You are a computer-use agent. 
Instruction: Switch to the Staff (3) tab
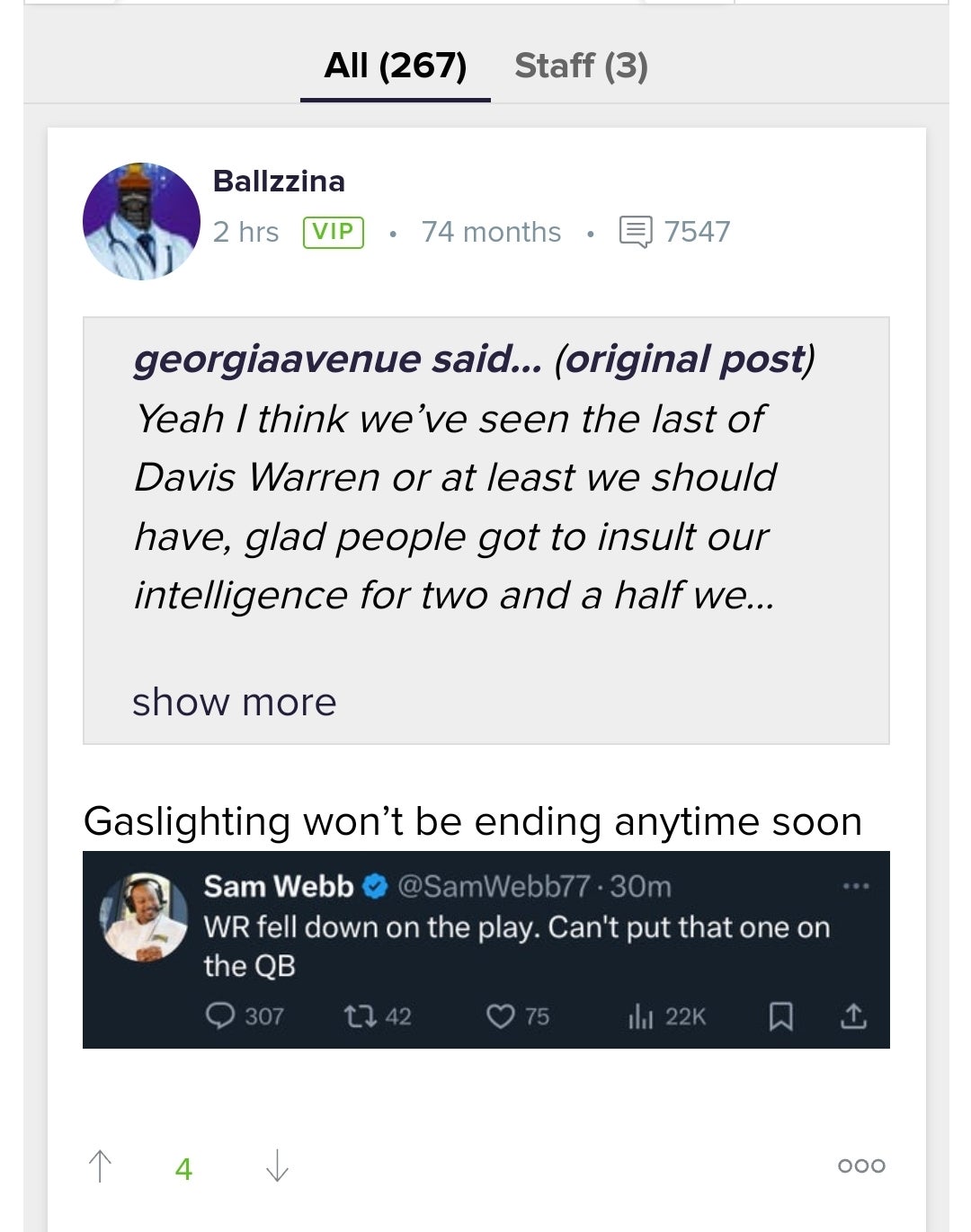[x=581, y=66]
